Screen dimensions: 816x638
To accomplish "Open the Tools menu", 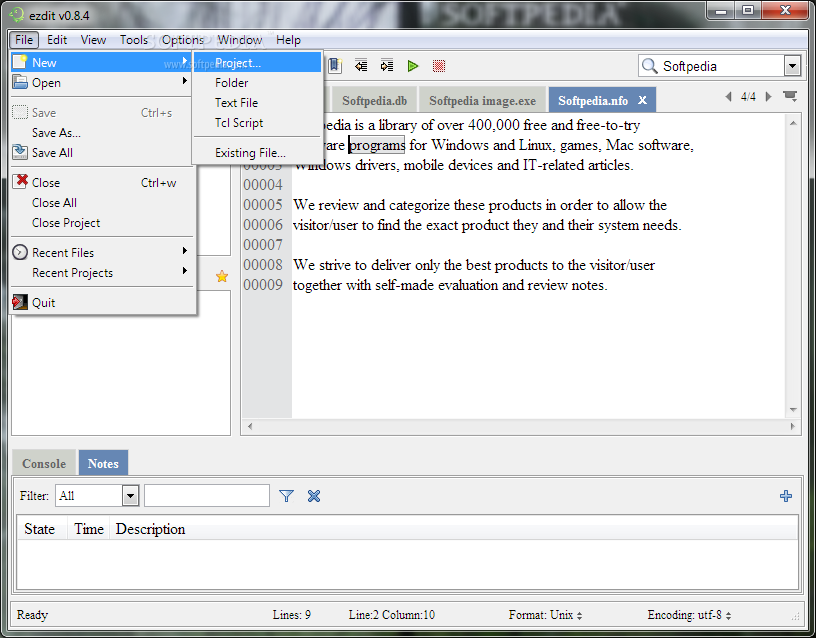I will tap(134, 40).
